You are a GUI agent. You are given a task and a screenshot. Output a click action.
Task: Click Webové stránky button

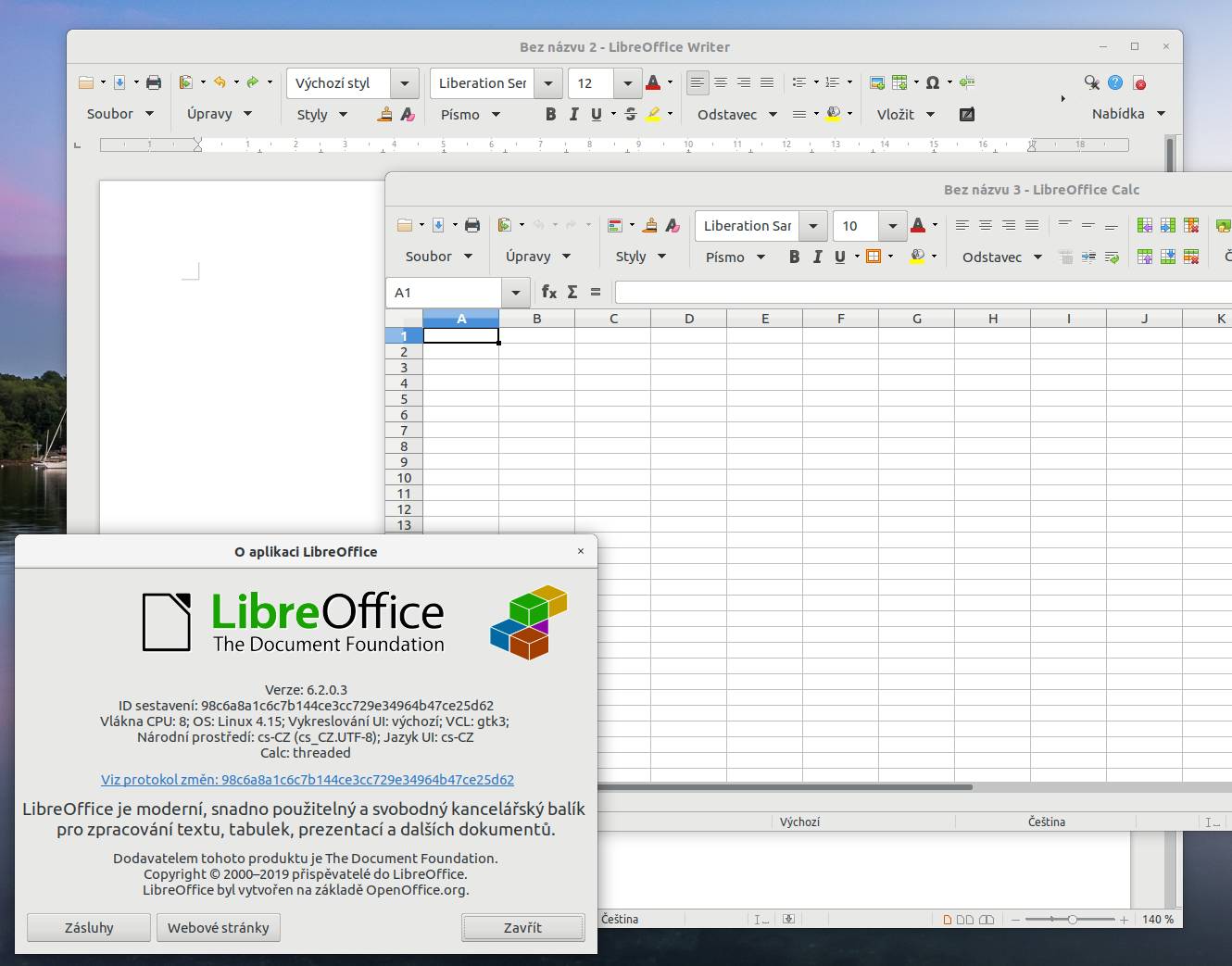point(219,927)
